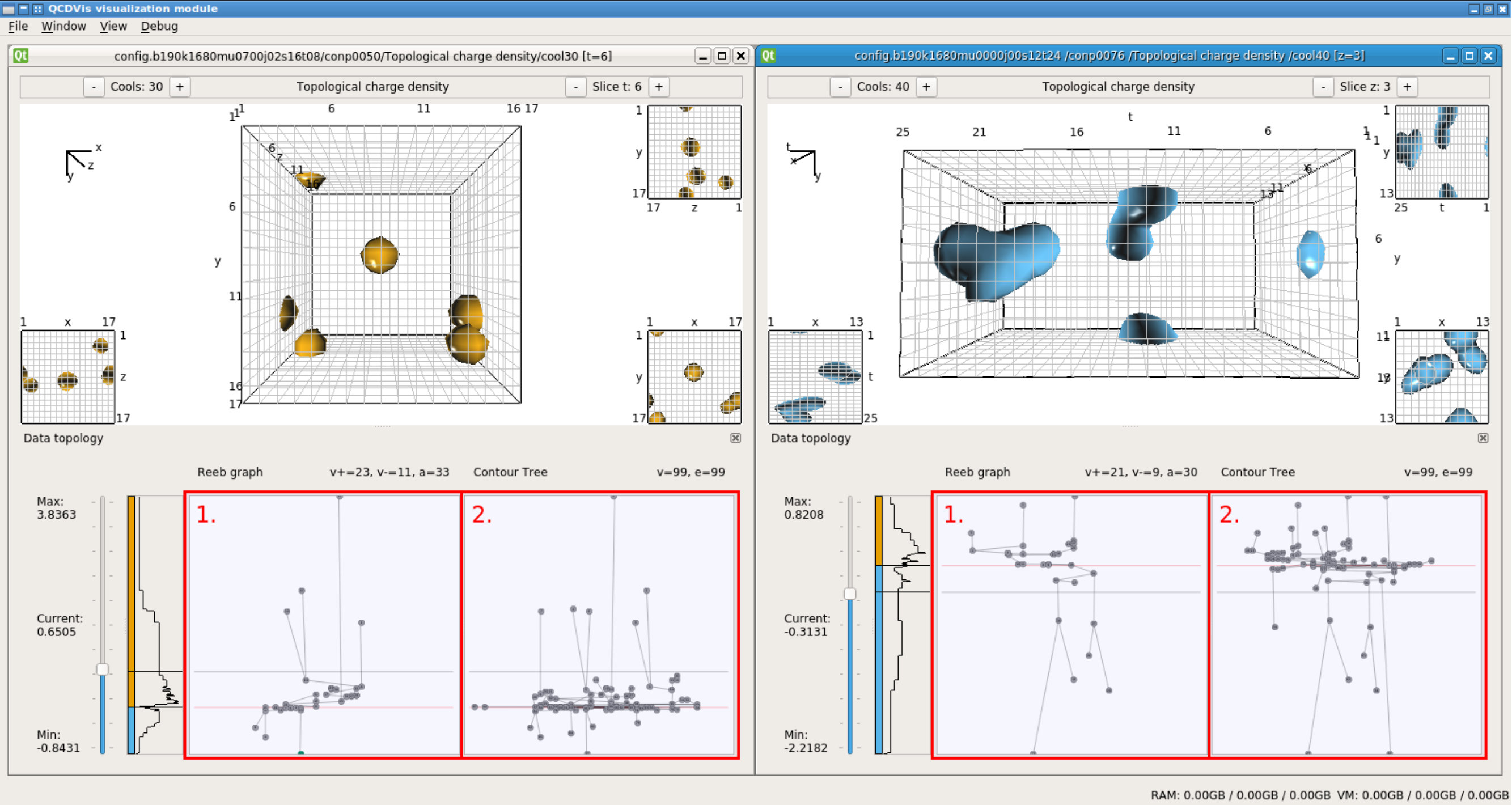Viewport: 1512px width, 805px height.
Task: Click the right window Contour Tree view
Action: click(x=1347, y=625)
